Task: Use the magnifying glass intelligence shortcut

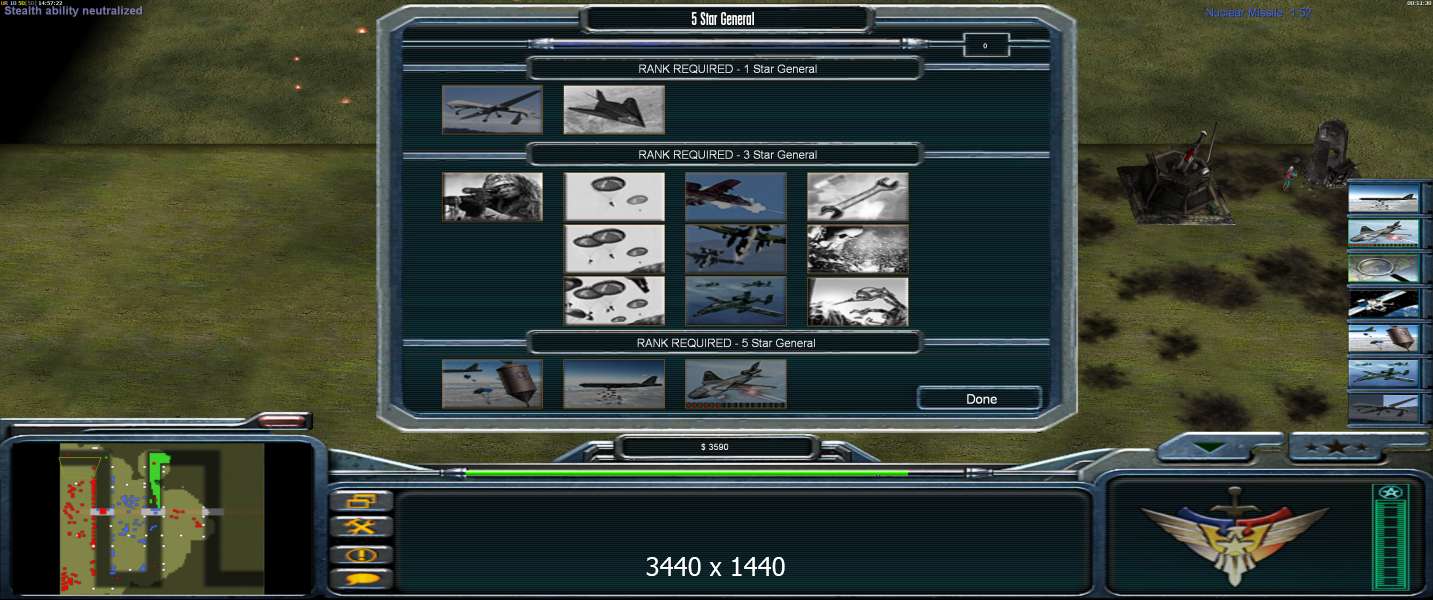Action: (1383, 268)
